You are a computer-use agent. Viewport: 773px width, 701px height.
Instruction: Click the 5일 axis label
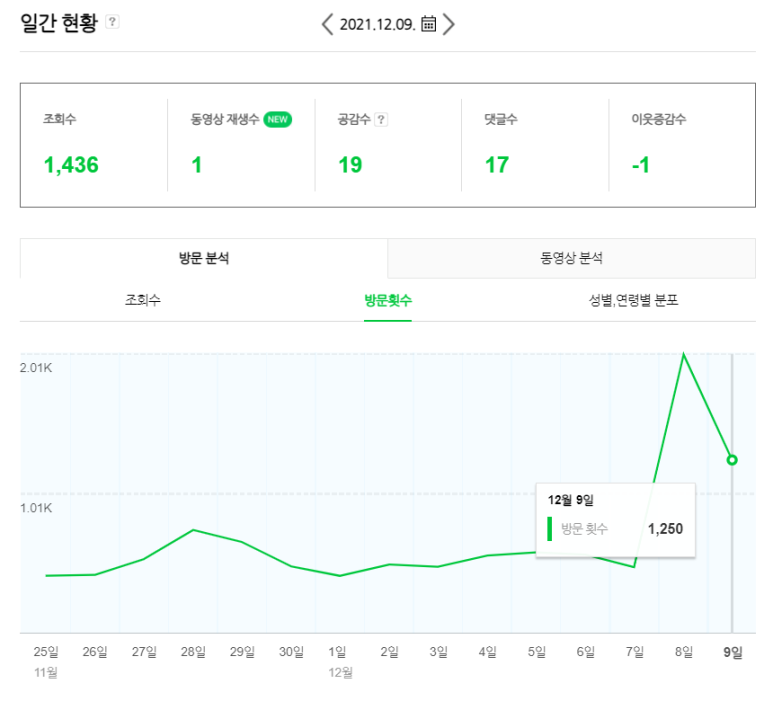(x=537, y=652)
